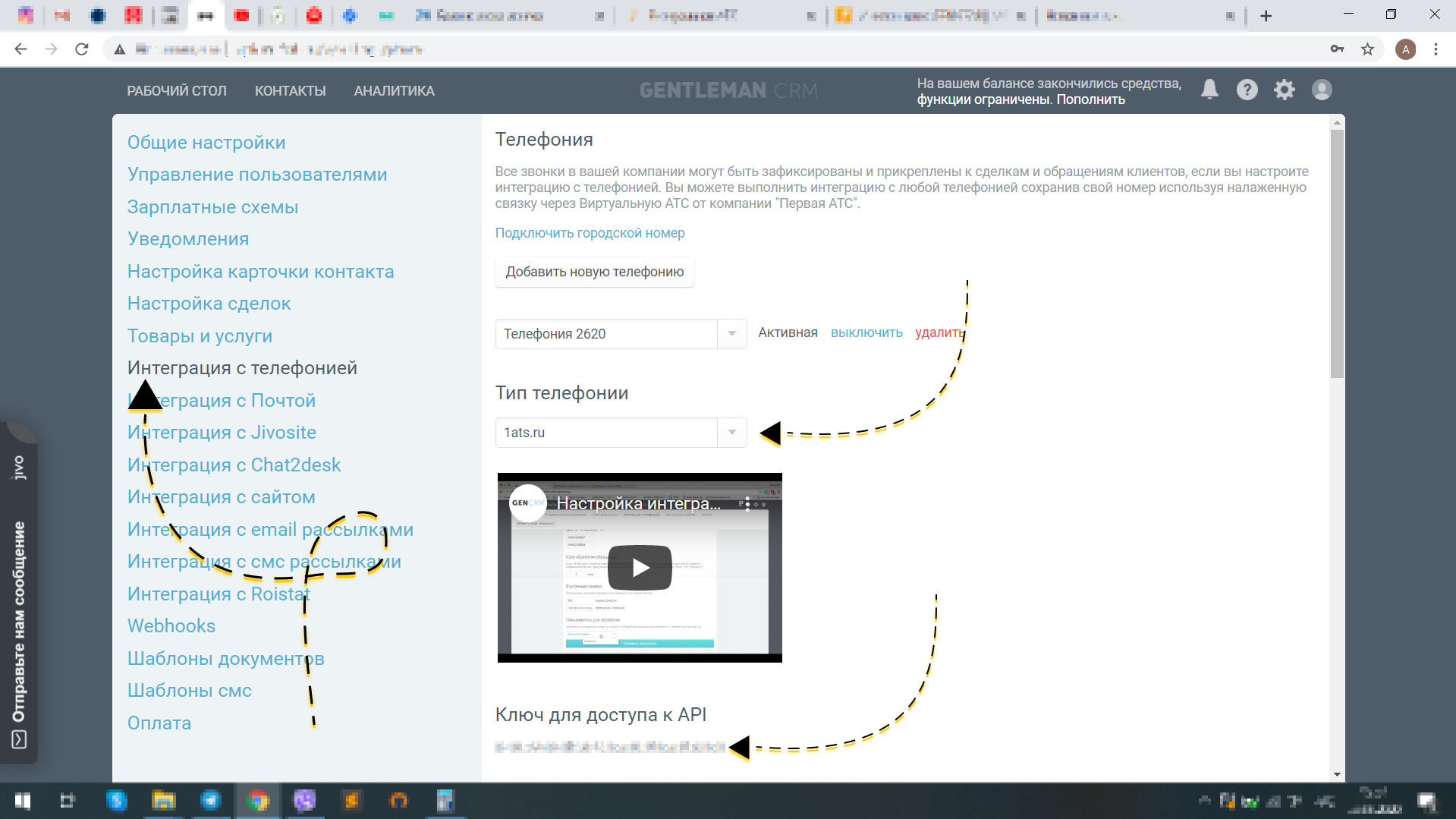Click the Добавить новую телефонию button

(595, 272)
